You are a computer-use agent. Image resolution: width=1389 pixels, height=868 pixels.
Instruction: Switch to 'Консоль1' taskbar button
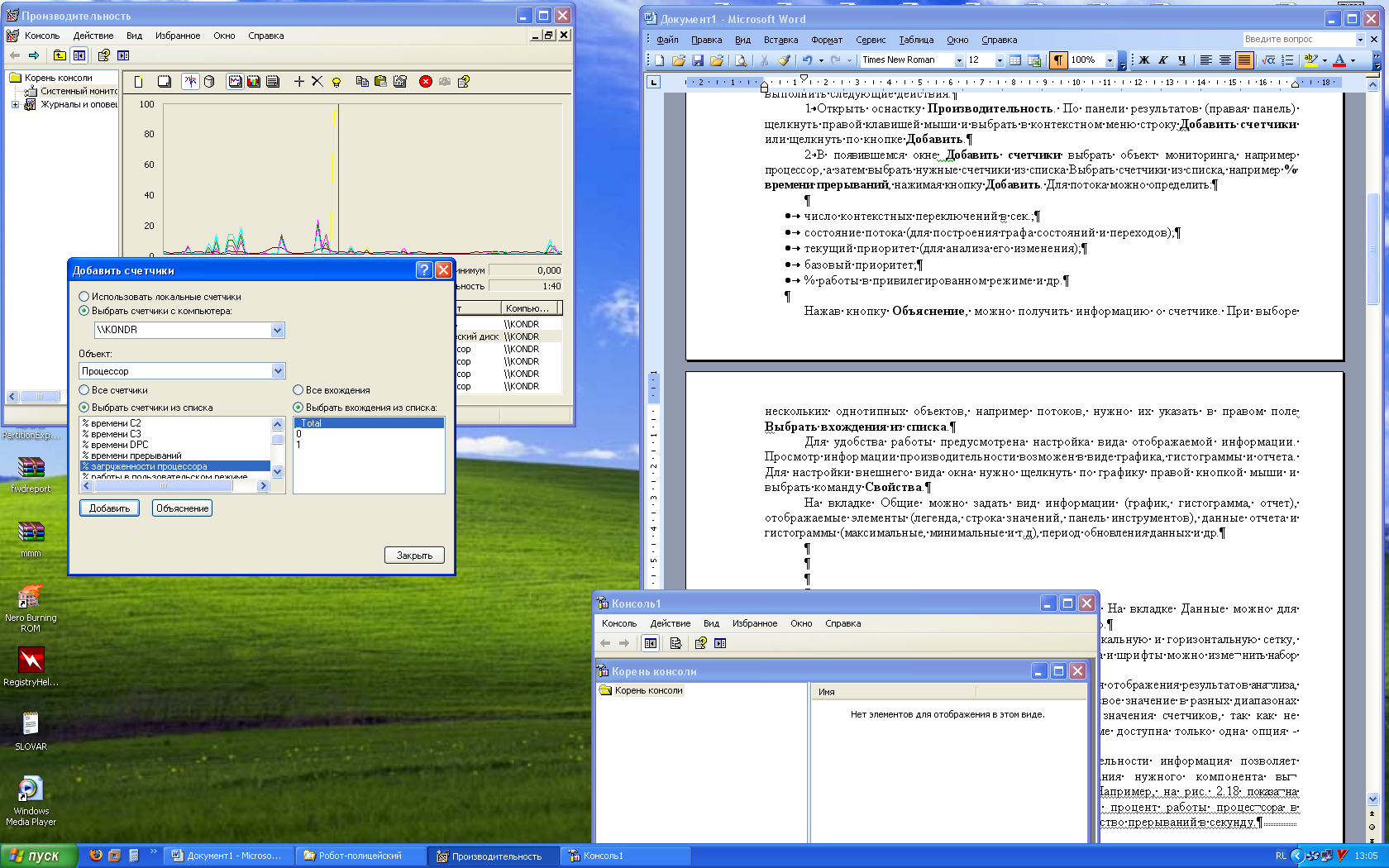click(626, 856)
